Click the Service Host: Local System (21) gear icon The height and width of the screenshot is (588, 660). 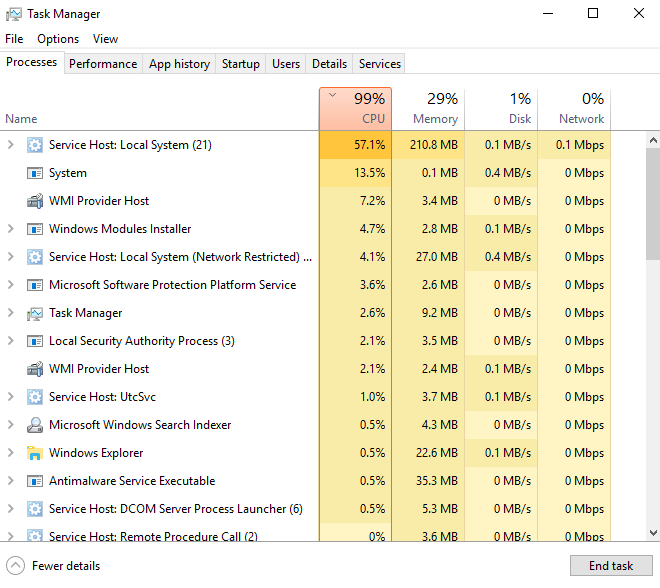[x=35, y=145]
